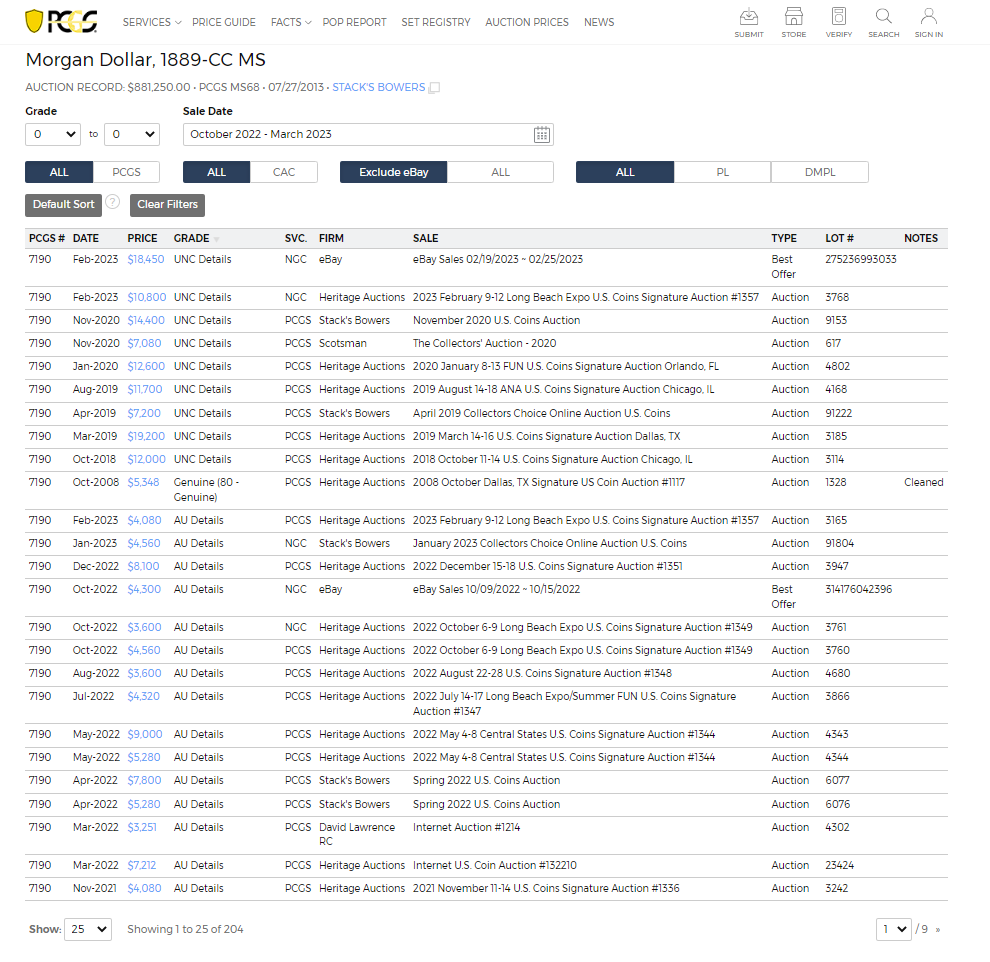Open the $11,700 price link
Screen dimensions: 990x962
click(145, 389)
